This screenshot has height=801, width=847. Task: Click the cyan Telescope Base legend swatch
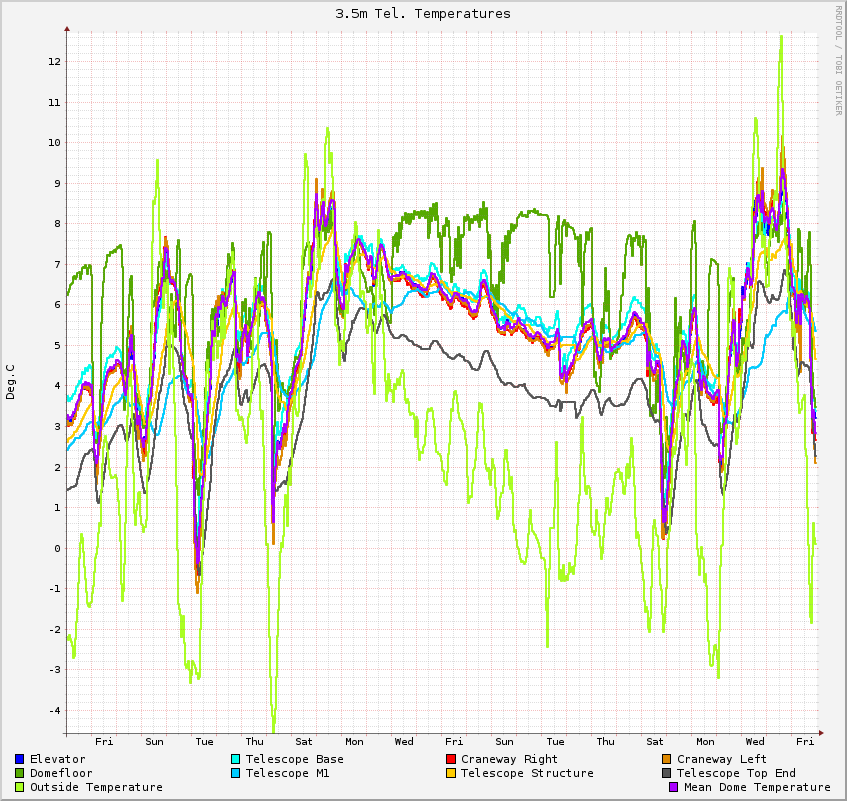pos(236,759)
